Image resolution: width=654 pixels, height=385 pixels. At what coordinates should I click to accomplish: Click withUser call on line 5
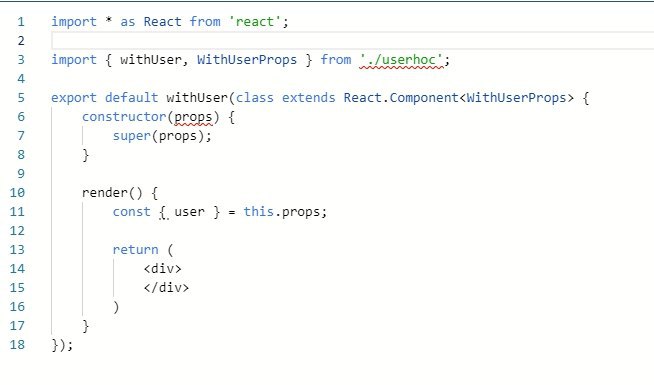tap(197, 98)
